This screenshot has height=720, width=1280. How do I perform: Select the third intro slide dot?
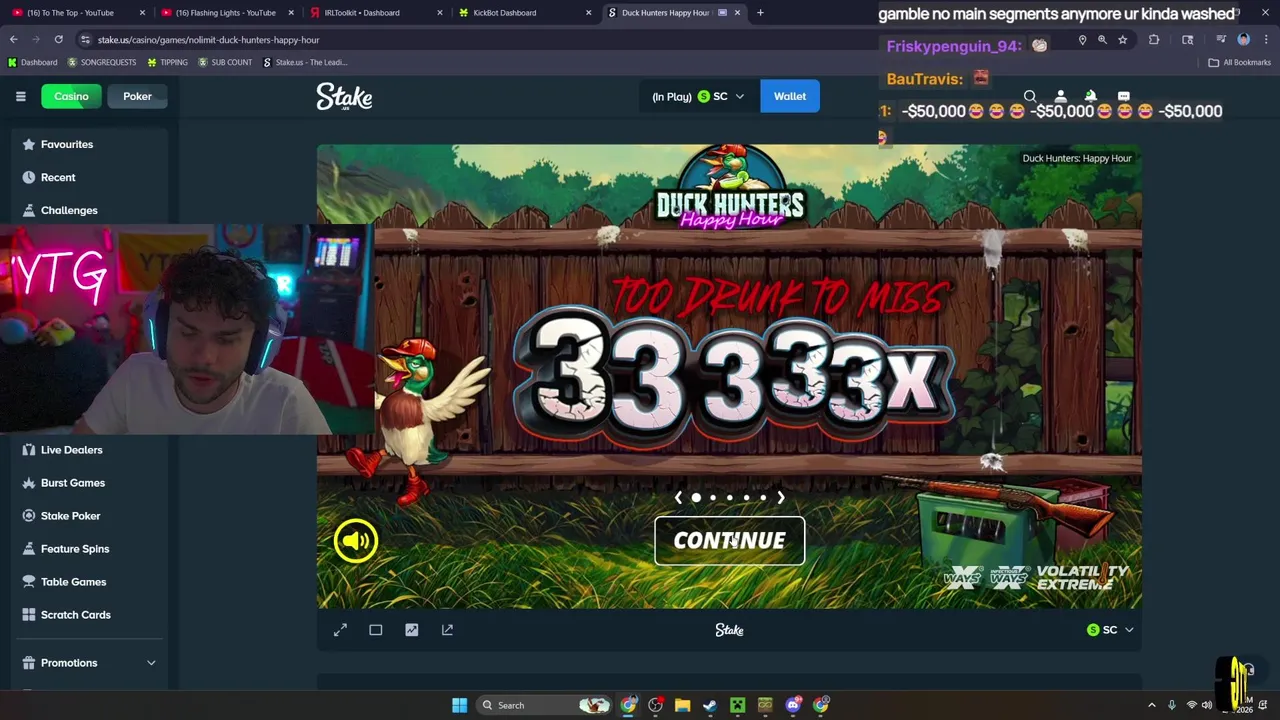pyautogui.click(x=730, y=497)
